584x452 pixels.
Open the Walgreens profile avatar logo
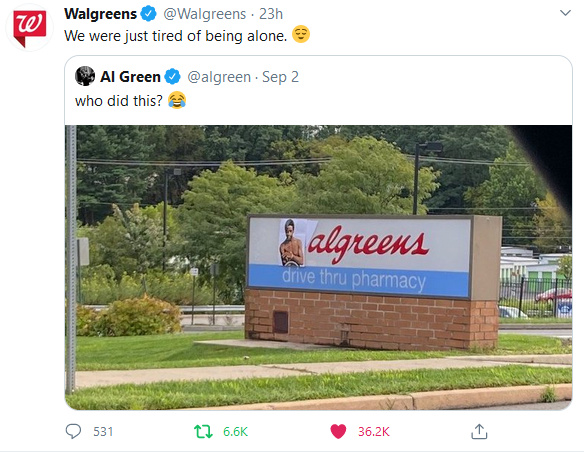[x=29, y=28]
